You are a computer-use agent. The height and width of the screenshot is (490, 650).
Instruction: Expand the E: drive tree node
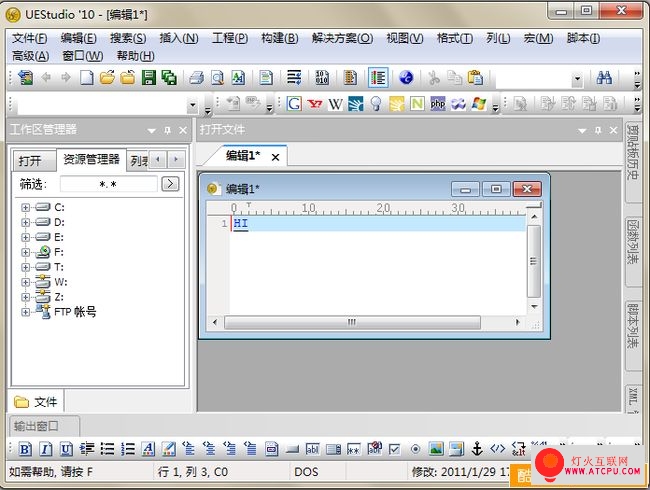(x=25, y=237)
